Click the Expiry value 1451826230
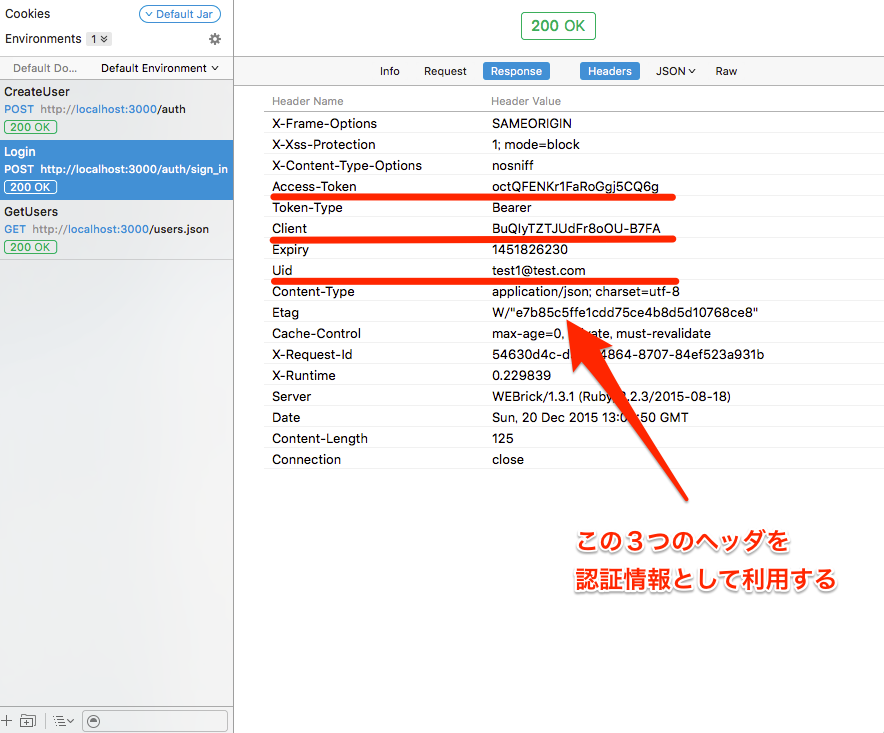This screenshot has width=884, height=733. click(529, 249)
